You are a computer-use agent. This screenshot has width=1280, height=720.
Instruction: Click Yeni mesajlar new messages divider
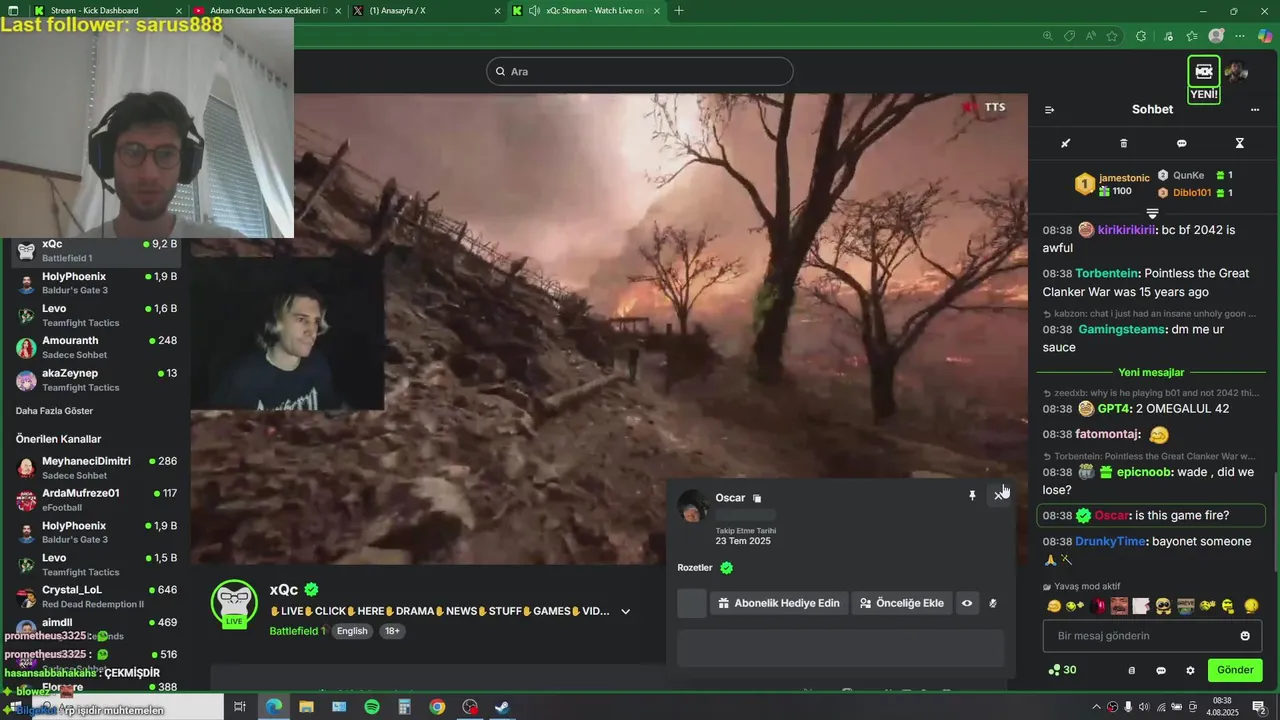coord(1152,373)
